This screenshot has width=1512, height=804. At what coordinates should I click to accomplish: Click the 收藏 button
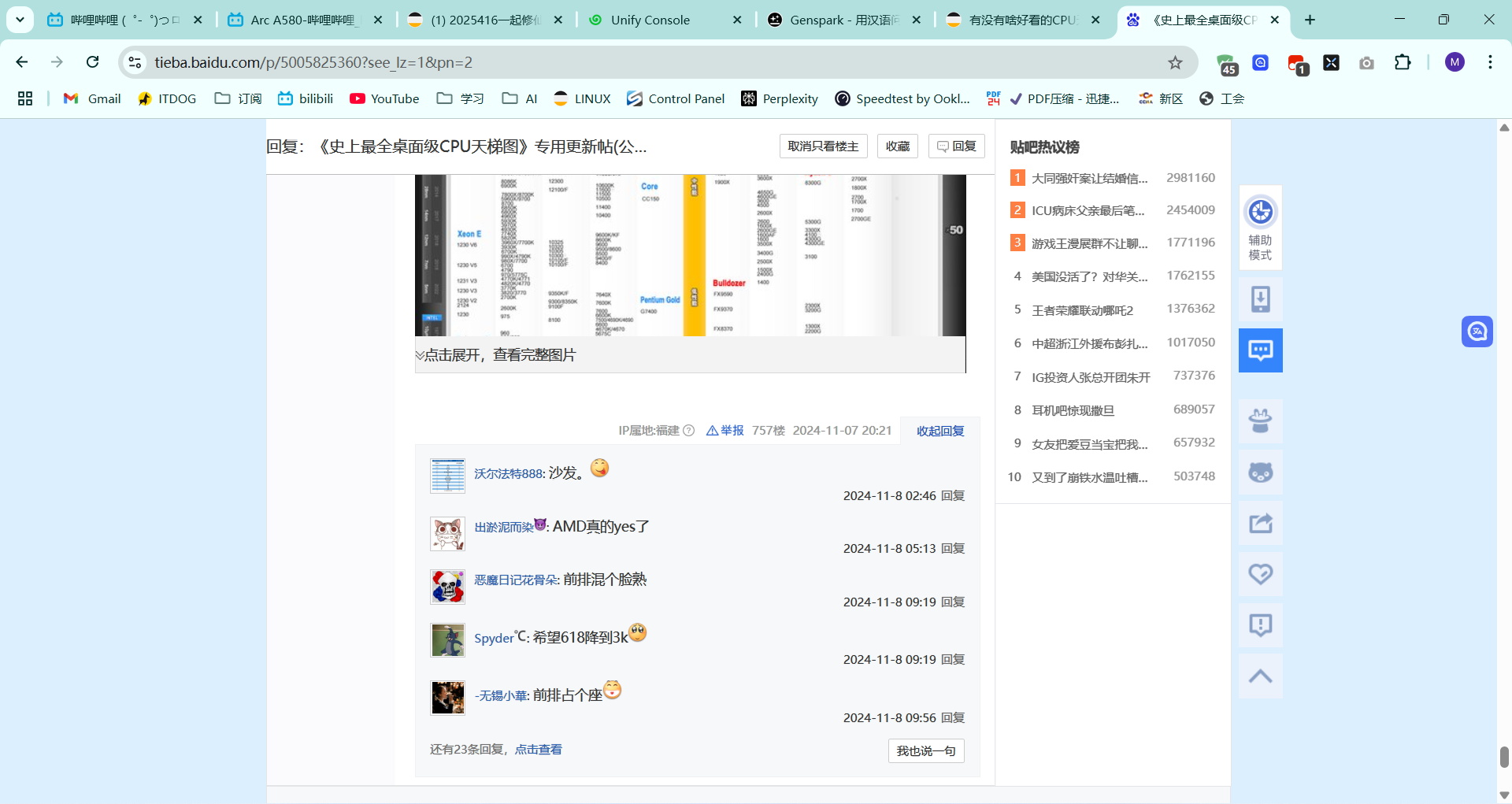pos(897,146)
